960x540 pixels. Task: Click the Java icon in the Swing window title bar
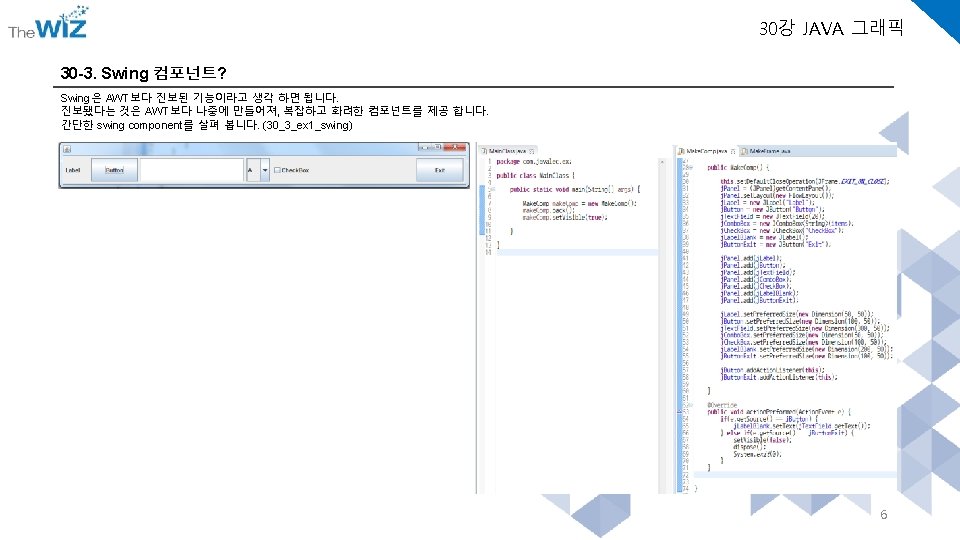tap(67, 149)
